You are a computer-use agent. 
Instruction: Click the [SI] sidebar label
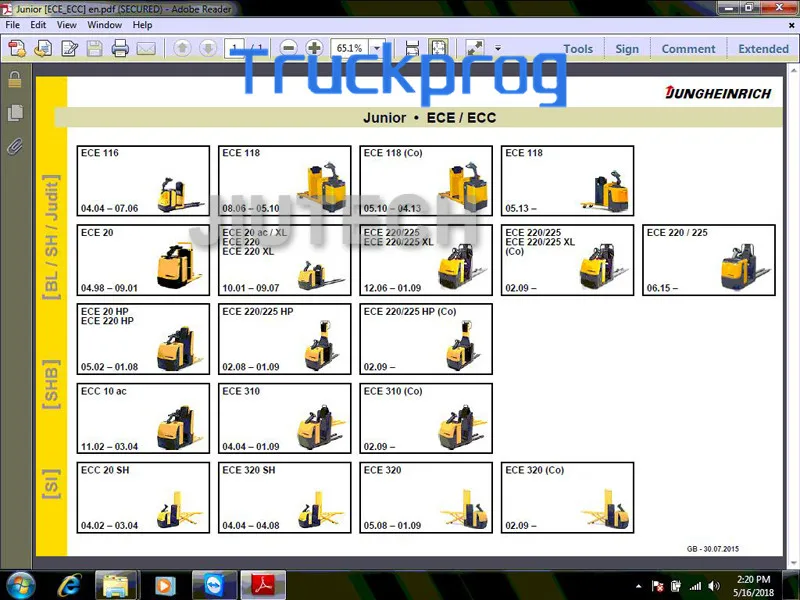[x=51, y=484]
